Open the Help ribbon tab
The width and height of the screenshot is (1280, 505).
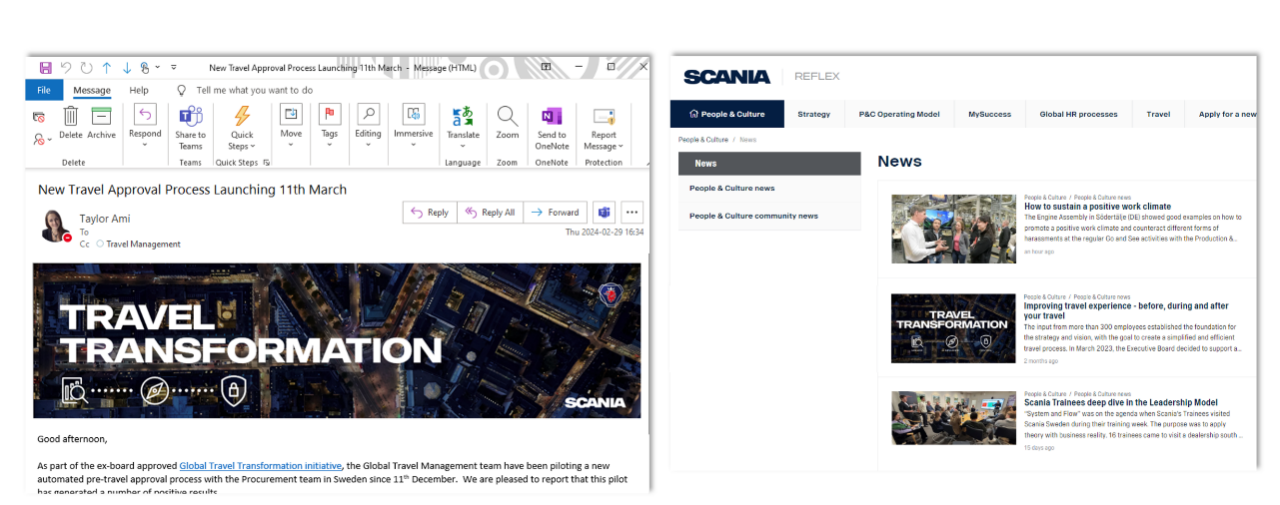click(x=139, y=90)
